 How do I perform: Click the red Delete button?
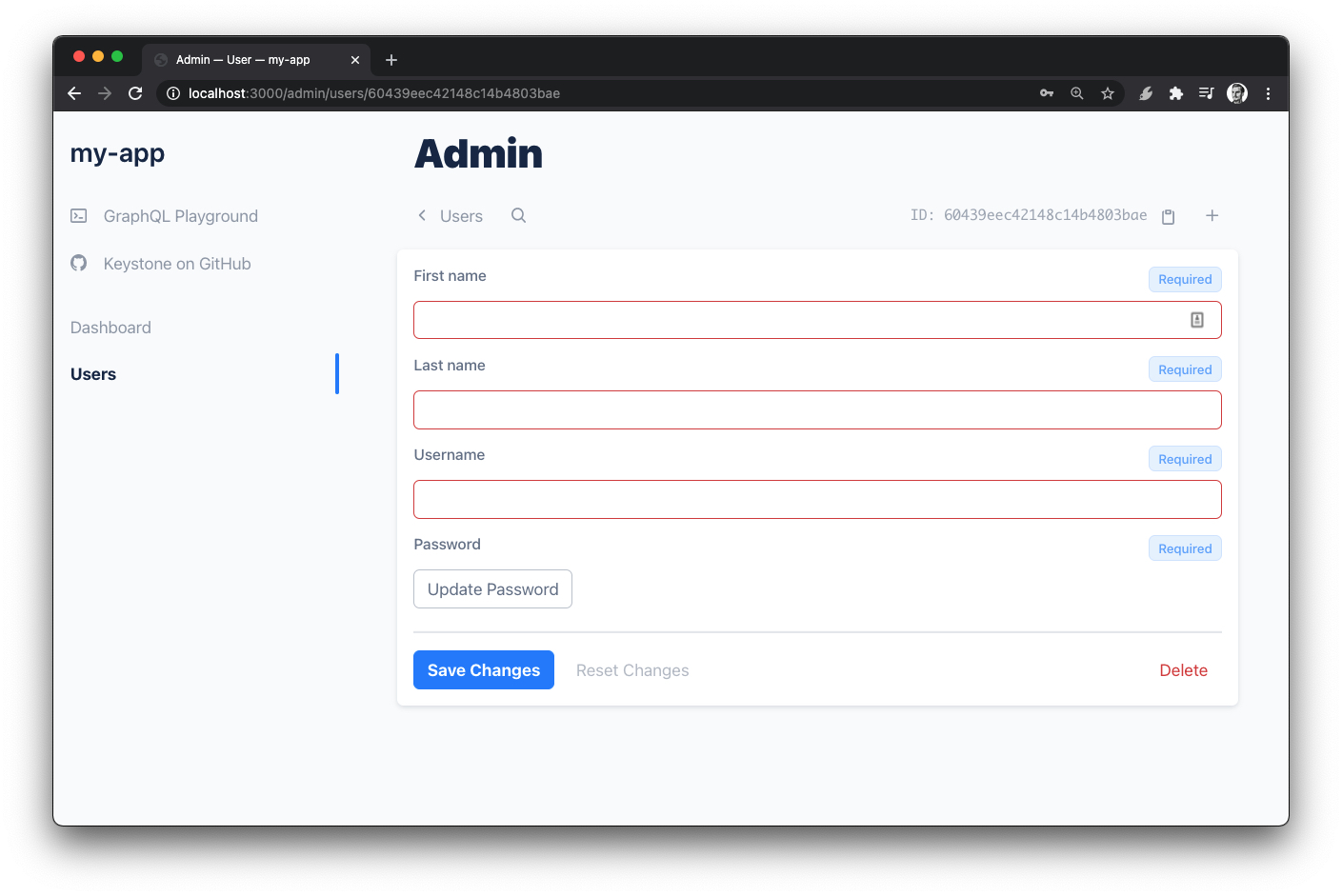click(1183, 670)
